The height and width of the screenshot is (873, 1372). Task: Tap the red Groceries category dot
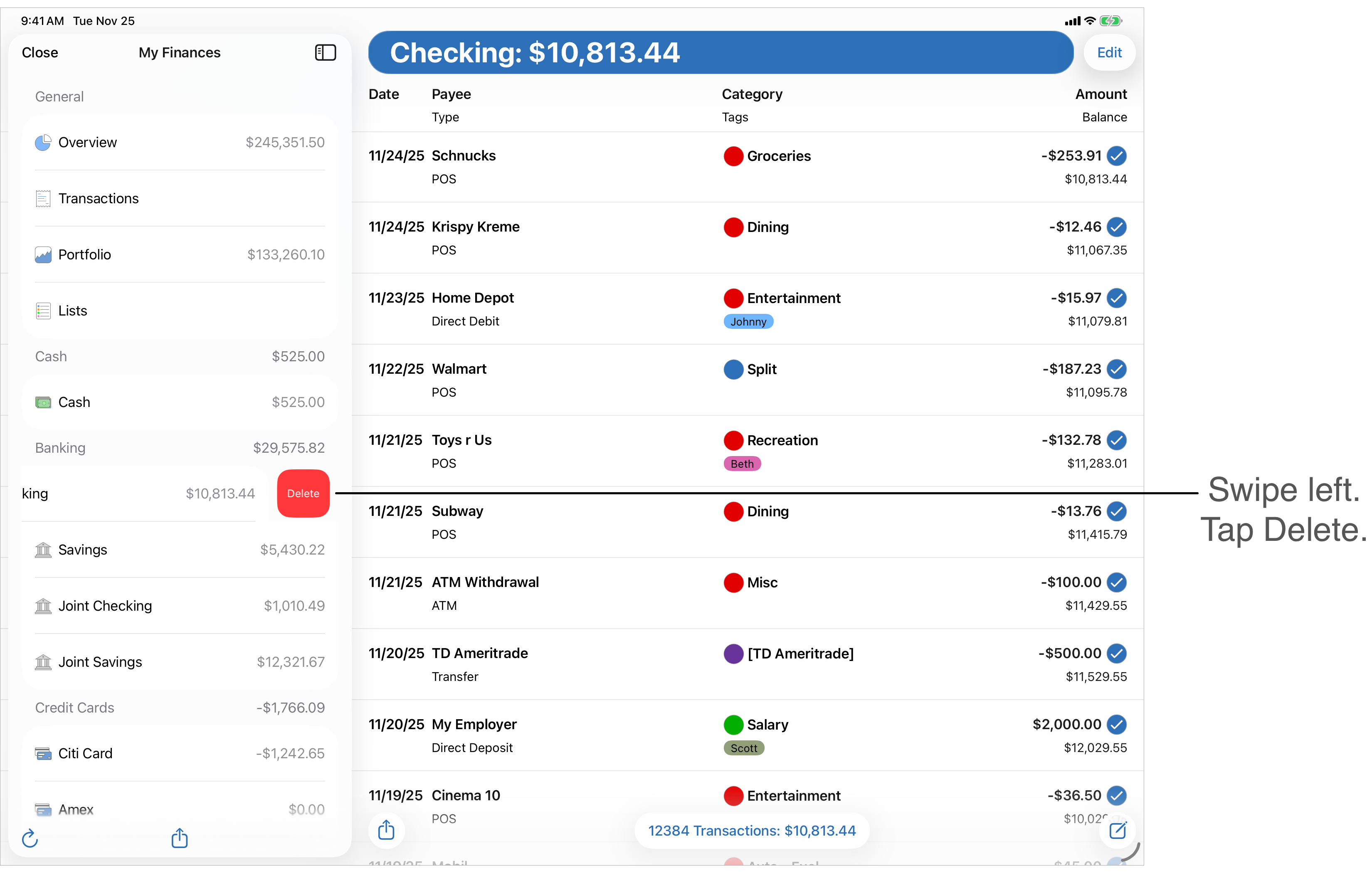[x=733, y=156]
